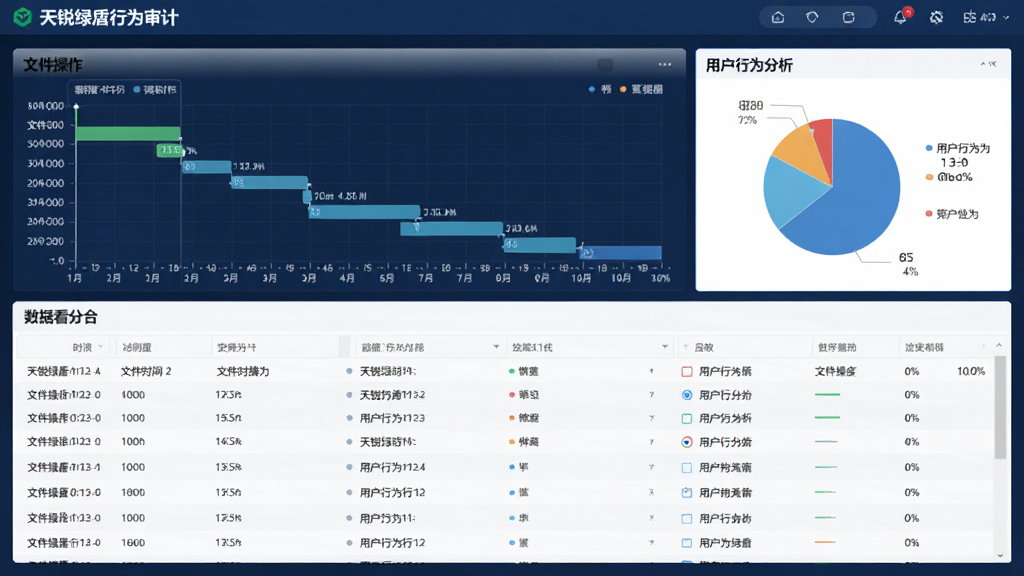Expand the user account dropdown chevron
This screenshot has width=1024, height=576.
pos(1006,18)
